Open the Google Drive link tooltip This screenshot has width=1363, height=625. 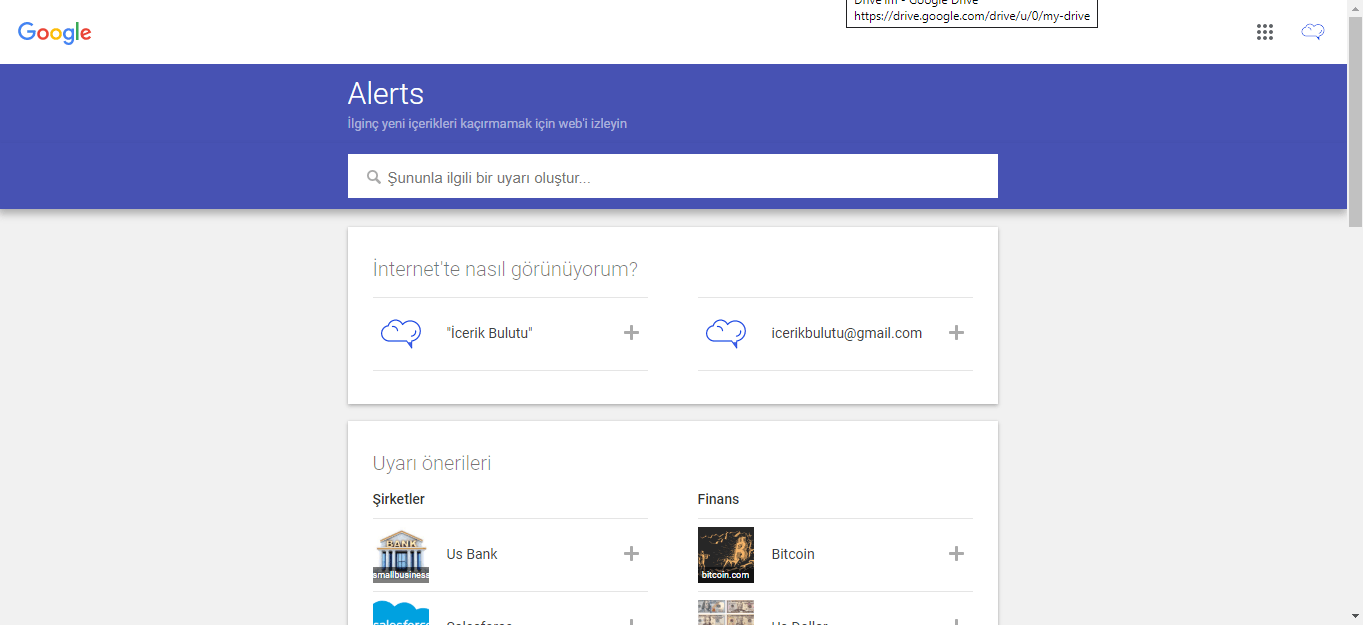[970, 13]
